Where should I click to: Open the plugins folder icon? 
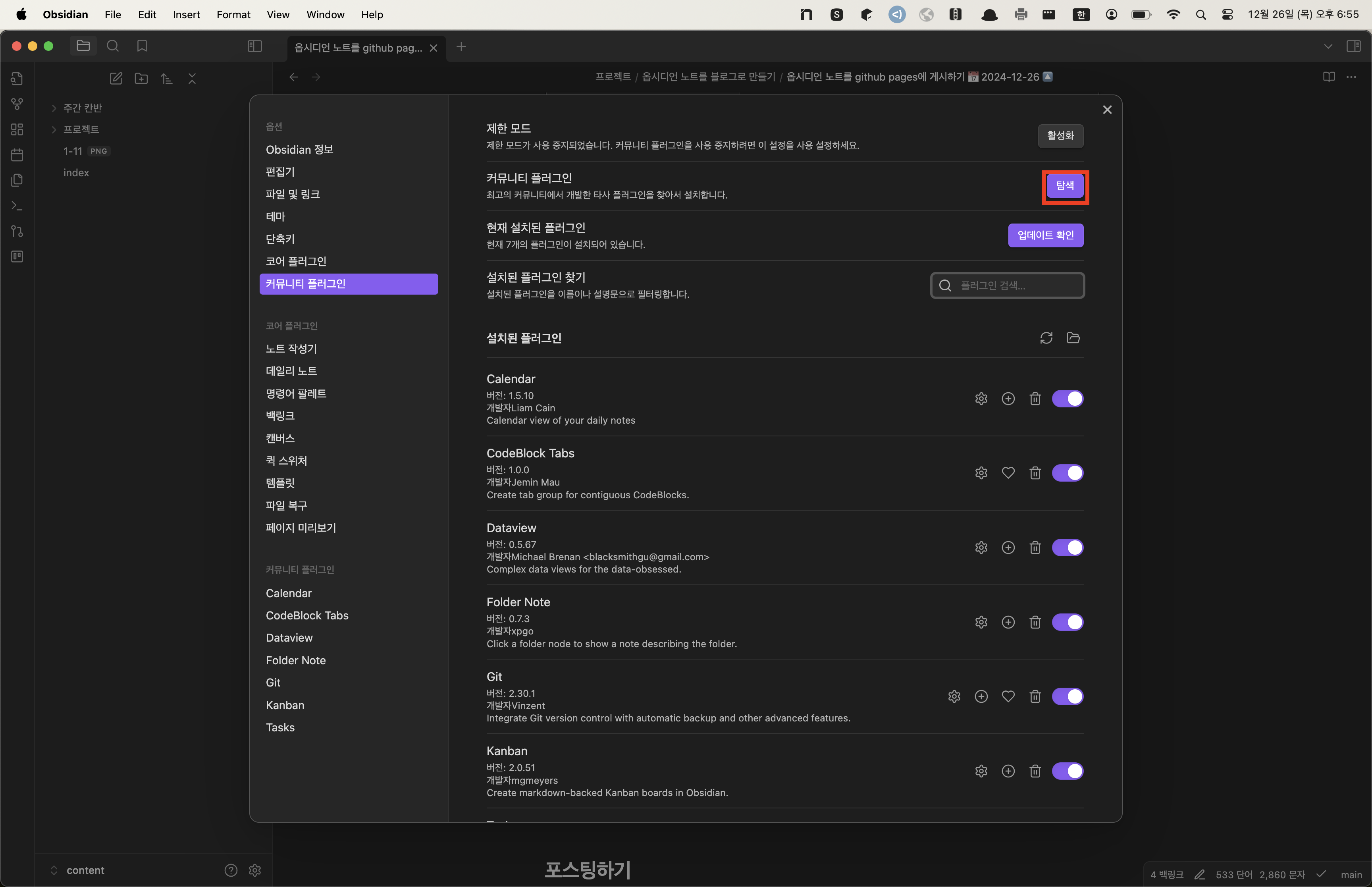pos(1073,338)
